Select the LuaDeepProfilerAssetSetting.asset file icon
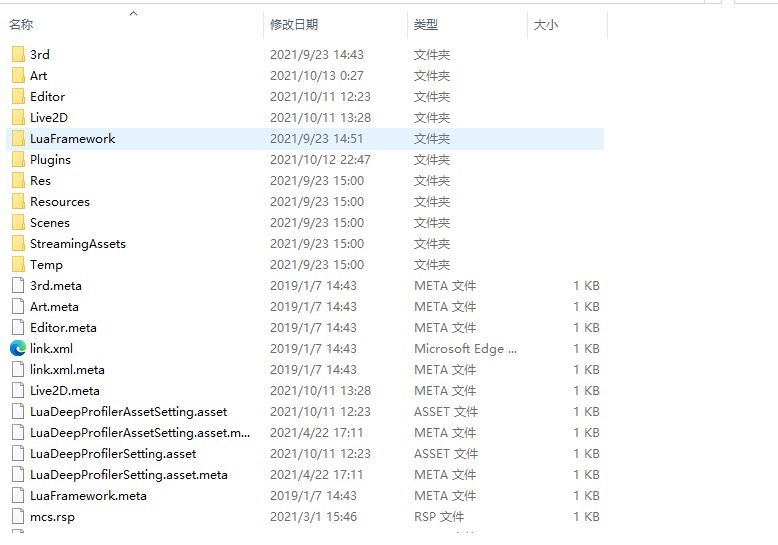The width and height of the screenshot is (778, 545). 18,411
